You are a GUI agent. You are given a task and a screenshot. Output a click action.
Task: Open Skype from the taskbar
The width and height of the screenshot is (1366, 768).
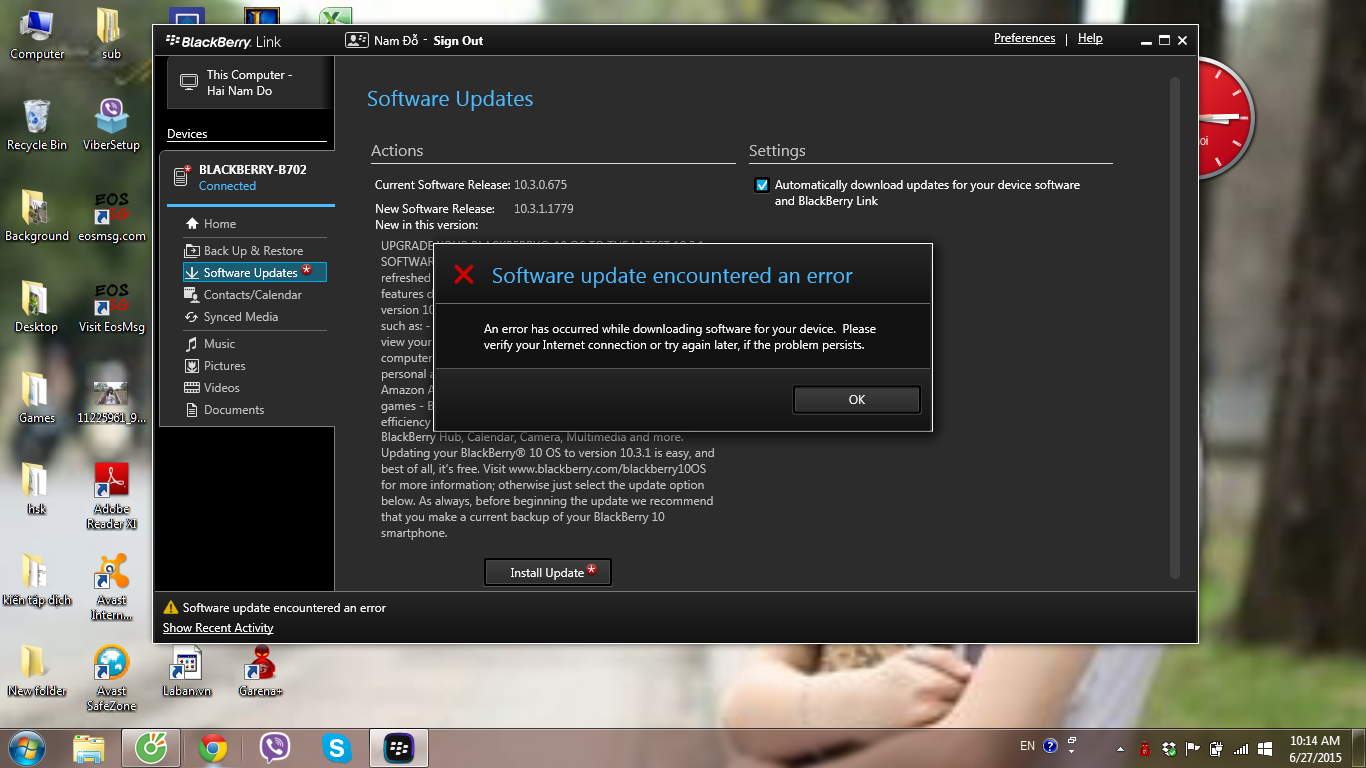tap(337, 748)
